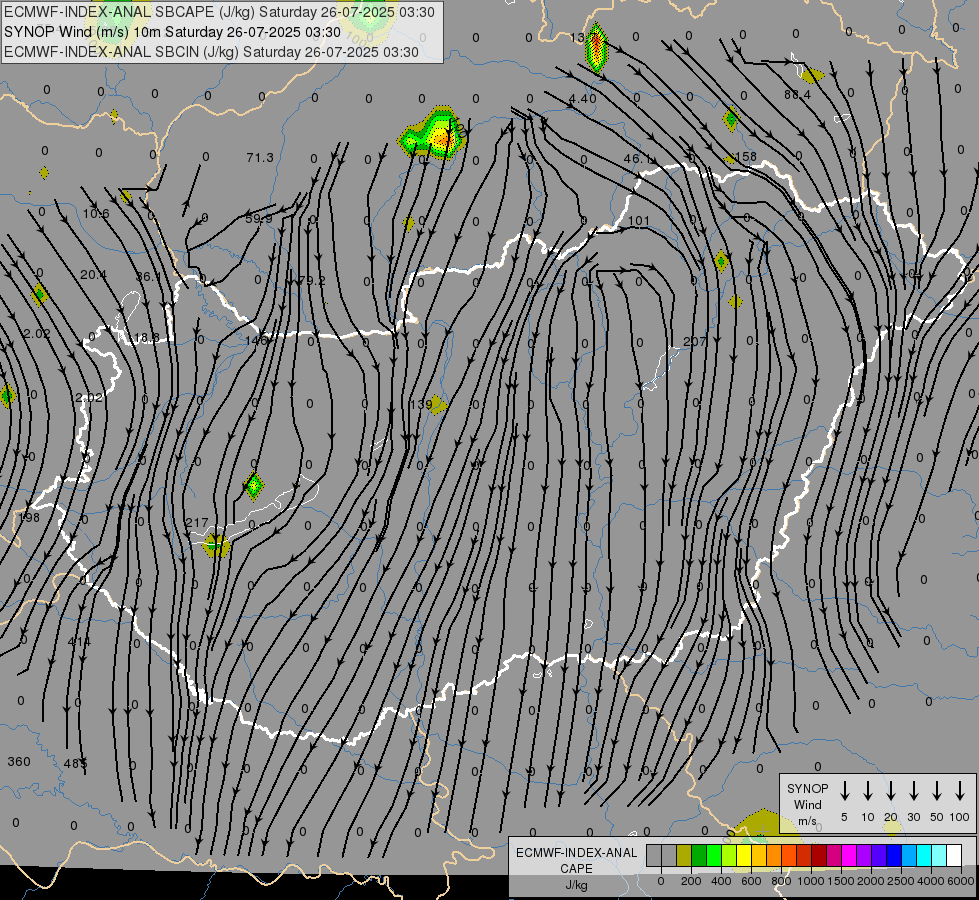Click the 86.4 value on the map

tap(797, 94)
